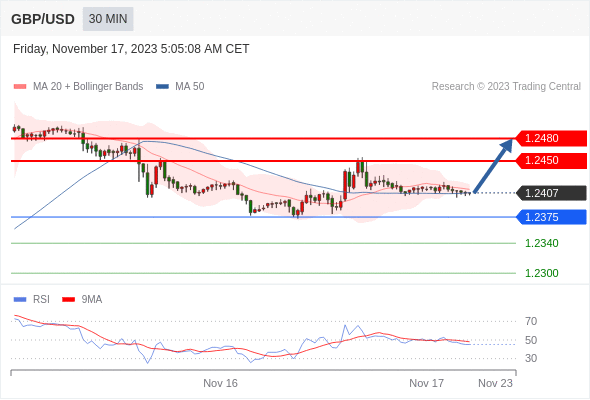
Task: Click the MA 20 + Bollinger Bands label
Action: pos(88,87)
